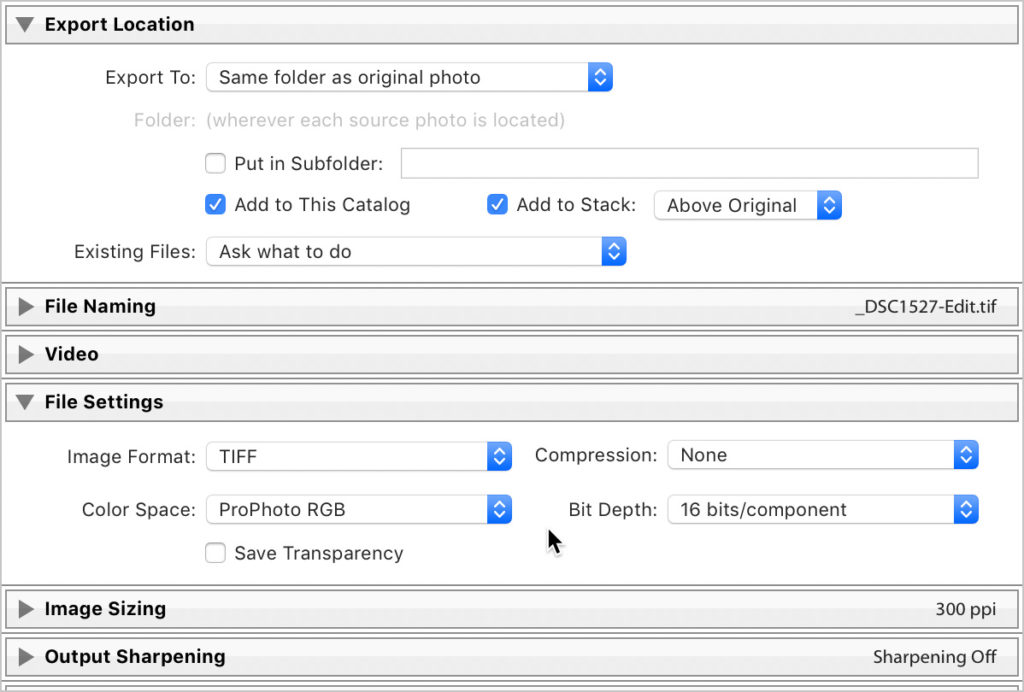Expand the File Naming section
Screen dimensions: 1024x692
click(26, 306)
